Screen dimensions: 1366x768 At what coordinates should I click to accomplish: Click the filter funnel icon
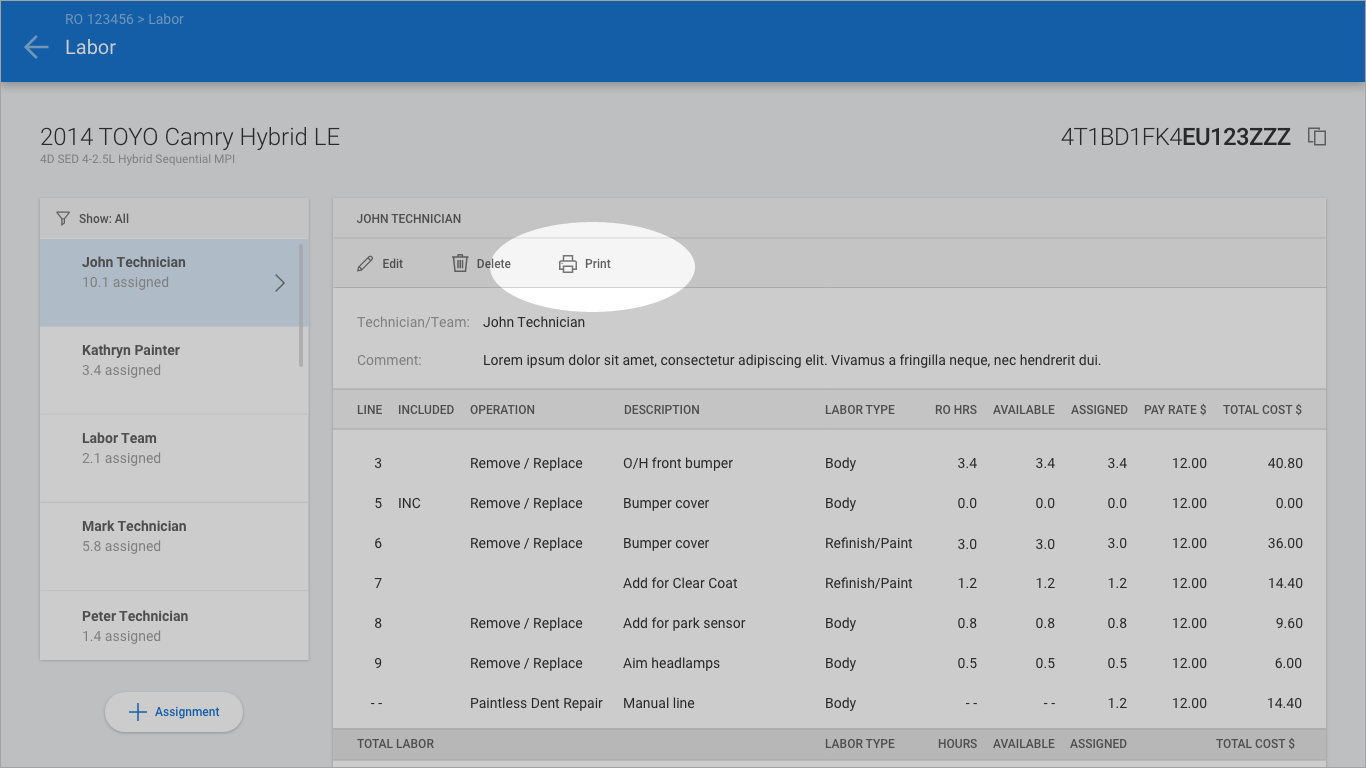(x=63, y=218)
